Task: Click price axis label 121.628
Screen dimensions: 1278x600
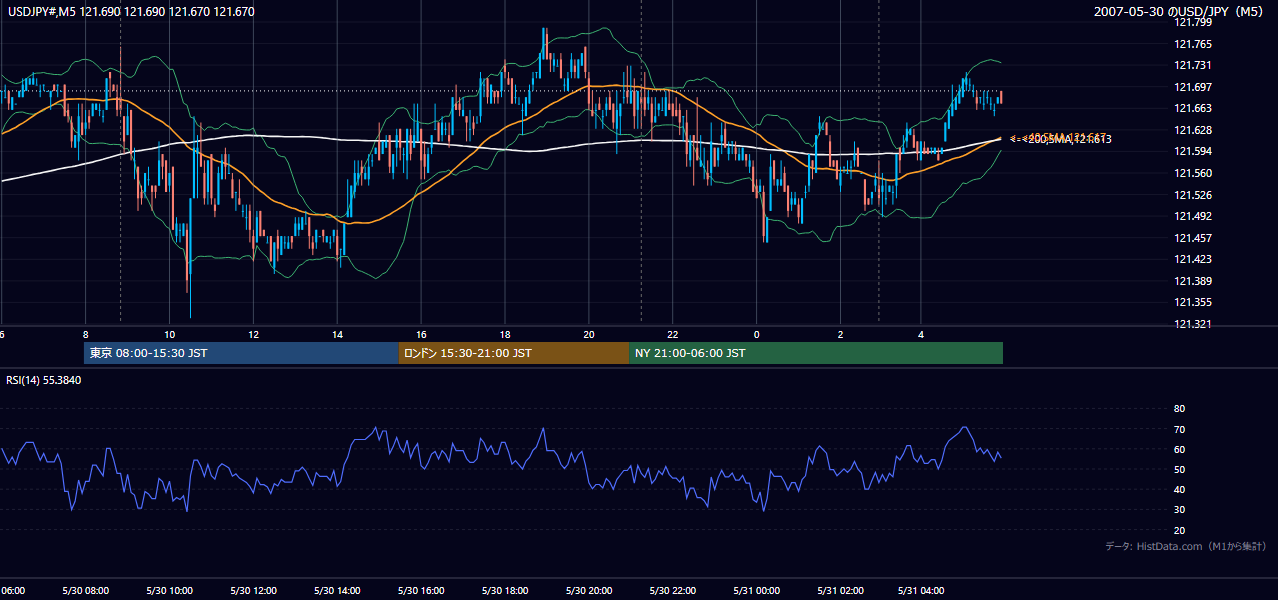Action: coord(1193,130)
